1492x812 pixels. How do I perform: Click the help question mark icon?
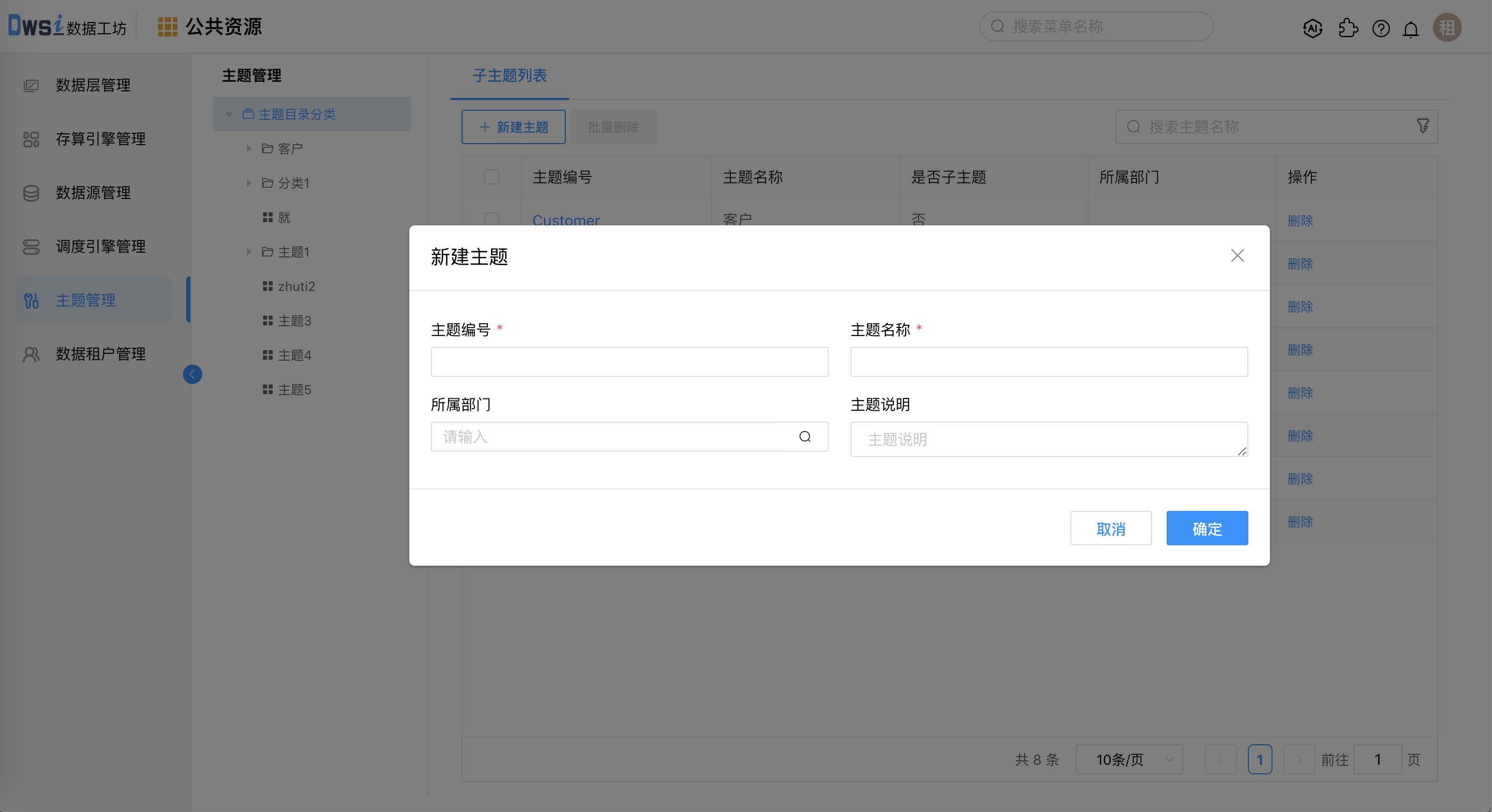[x=1381, y=28]
